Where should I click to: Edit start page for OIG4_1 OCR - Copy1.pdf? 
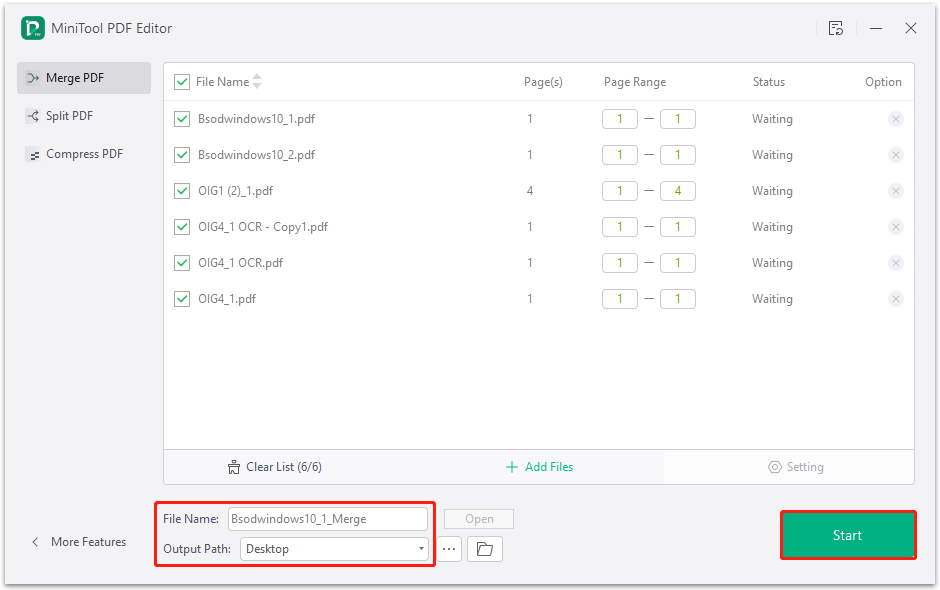[620, 227]
